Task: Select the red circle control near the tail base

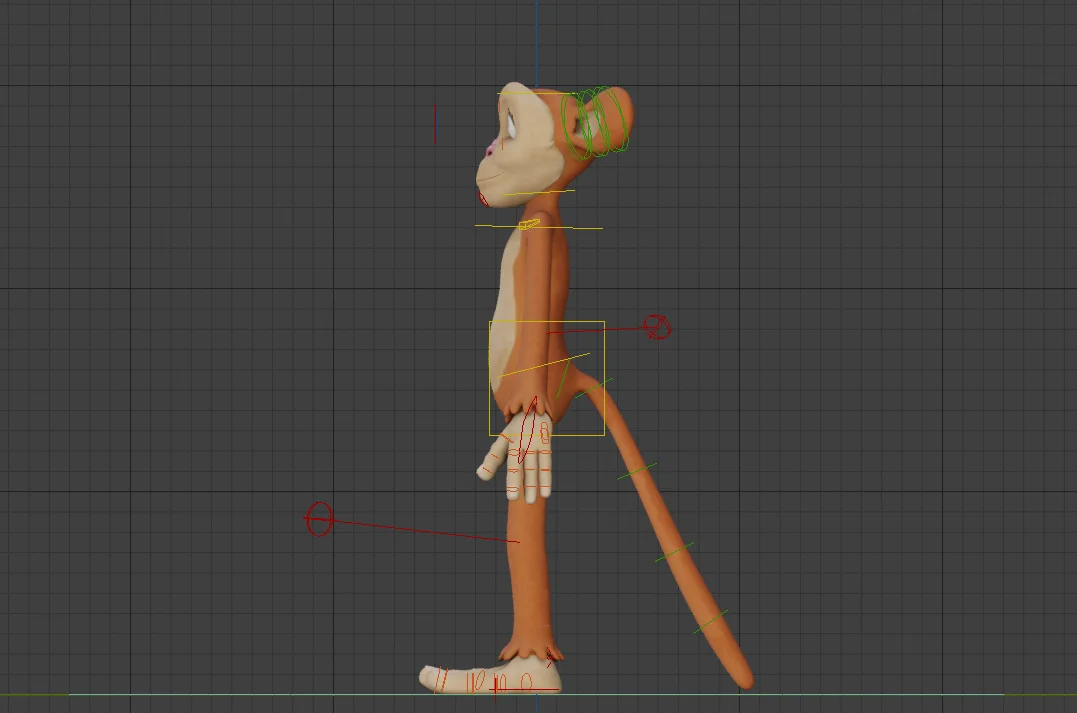Action: tap(657, 325)
